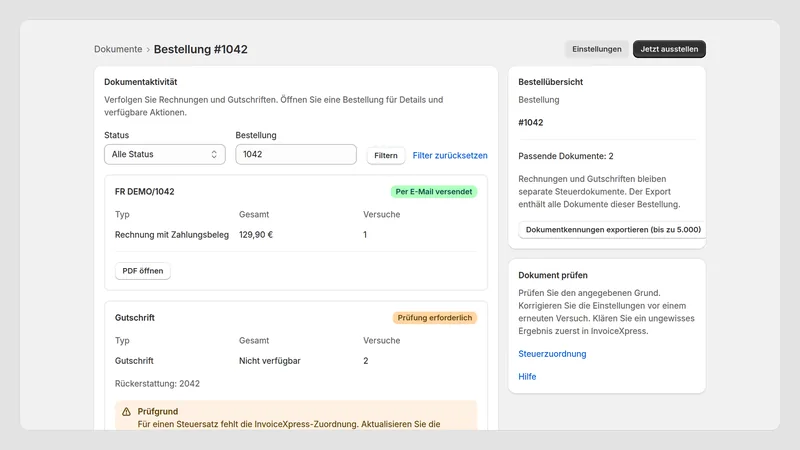Open the Steuerzuordnung link
Image resolution: width=800 pixels, height=450 pixels.
click(552, 354)
